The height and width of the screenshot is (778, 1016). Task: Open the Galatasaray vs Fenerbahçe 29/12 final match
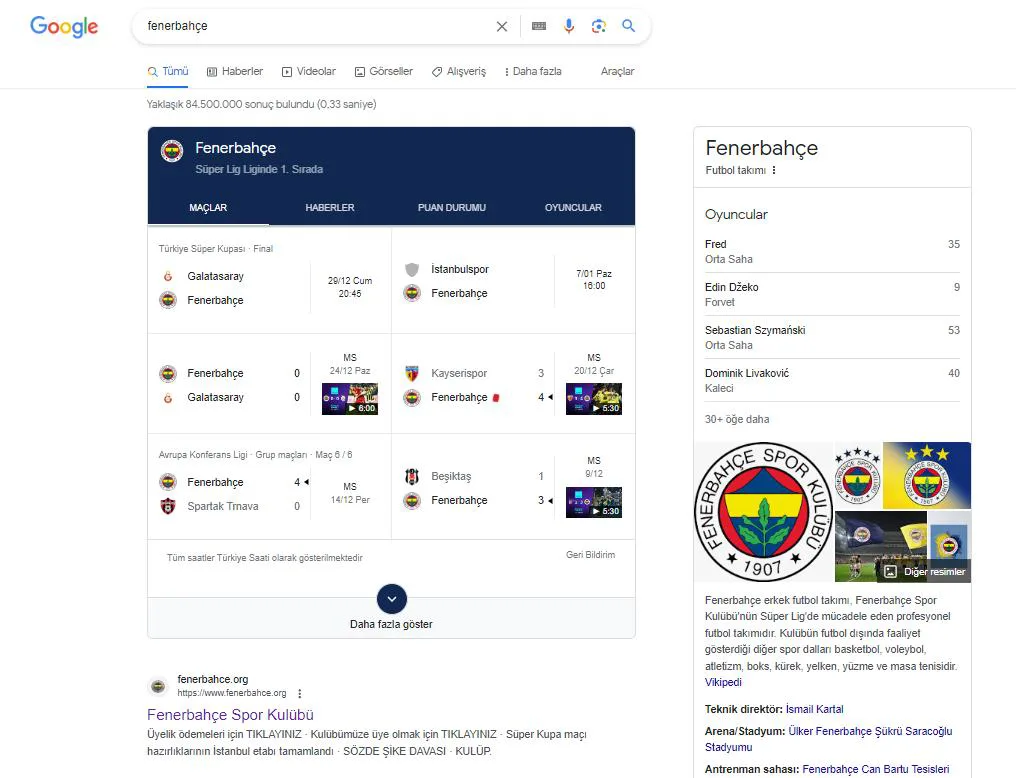point(270,280)
